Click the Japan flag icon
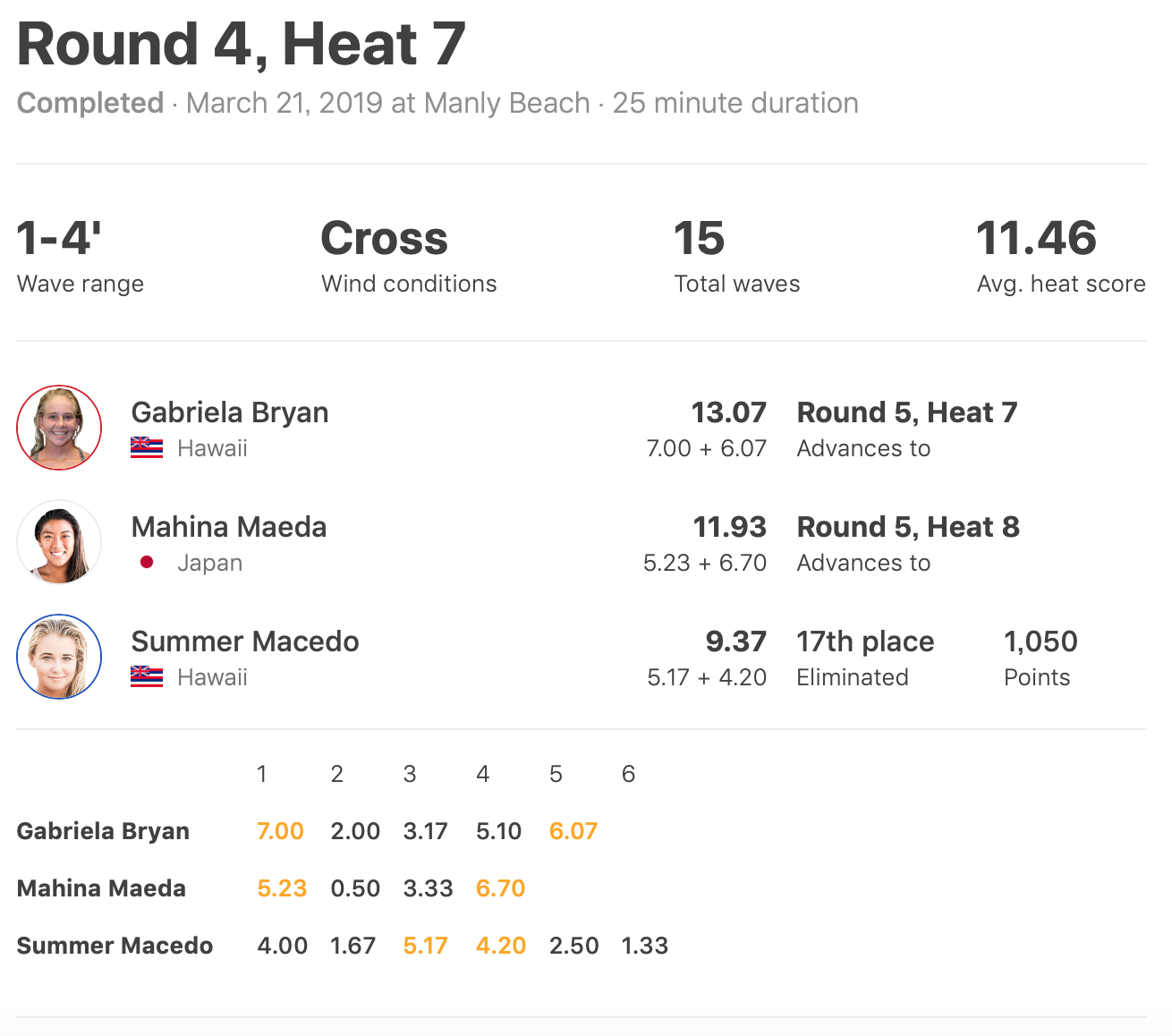The height and width of the screenshot is (1036, 1172). 147,563
